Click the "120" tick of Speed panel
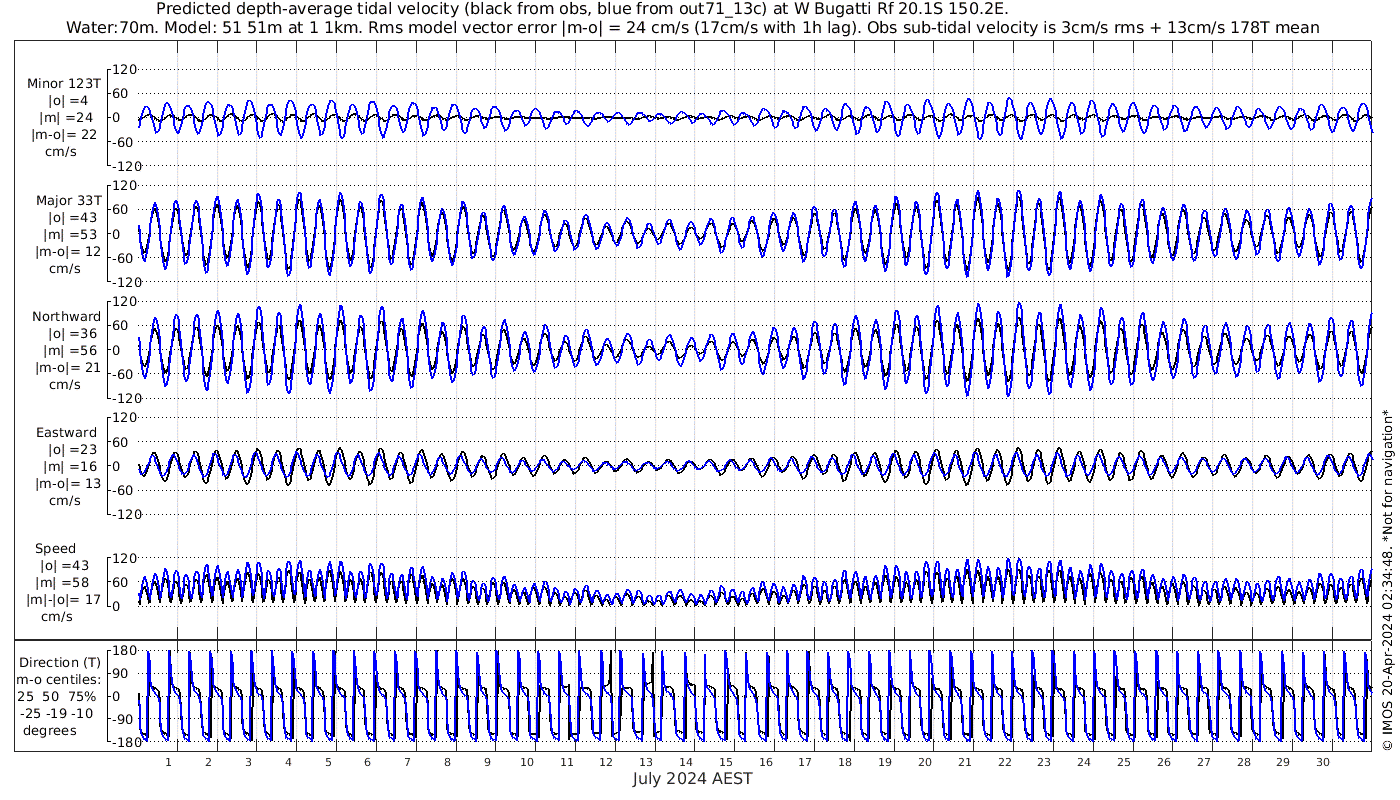Image resolution: width=1400 pixels, height=800 pixels. pyautogui.click(x=124, y=558)
